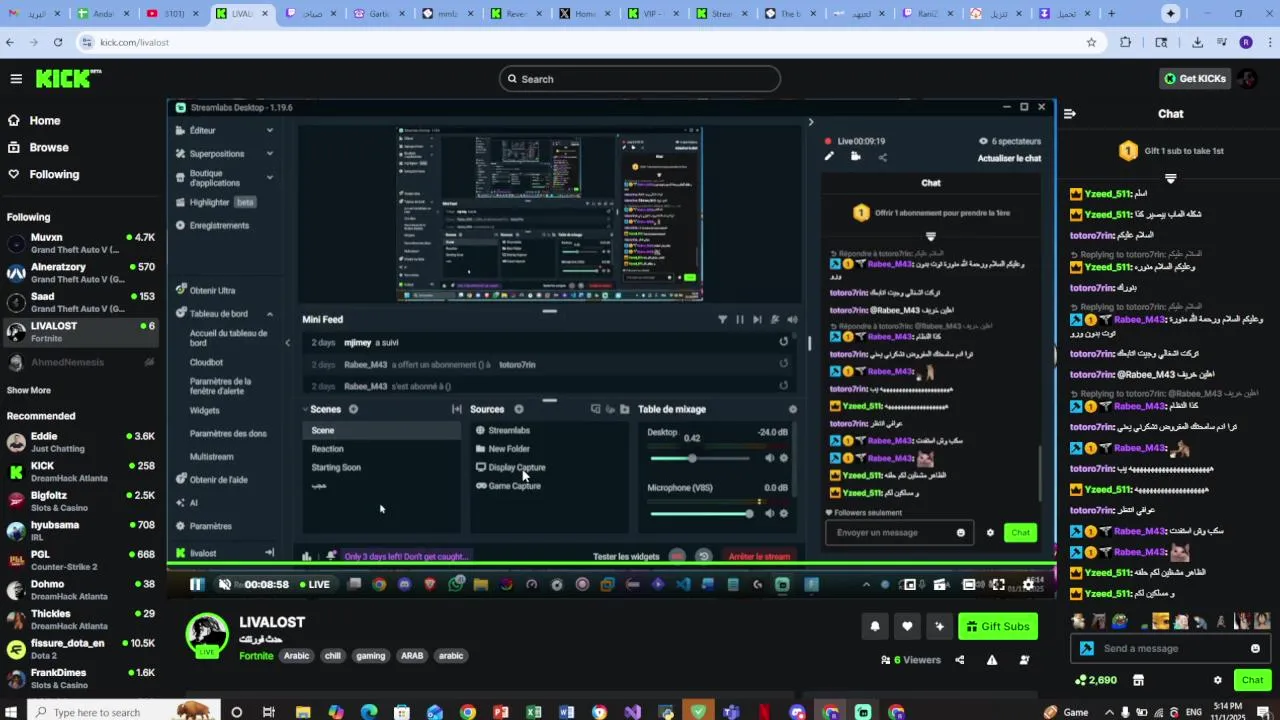Click the Kick search box
1280x720 pixels.
640,79
